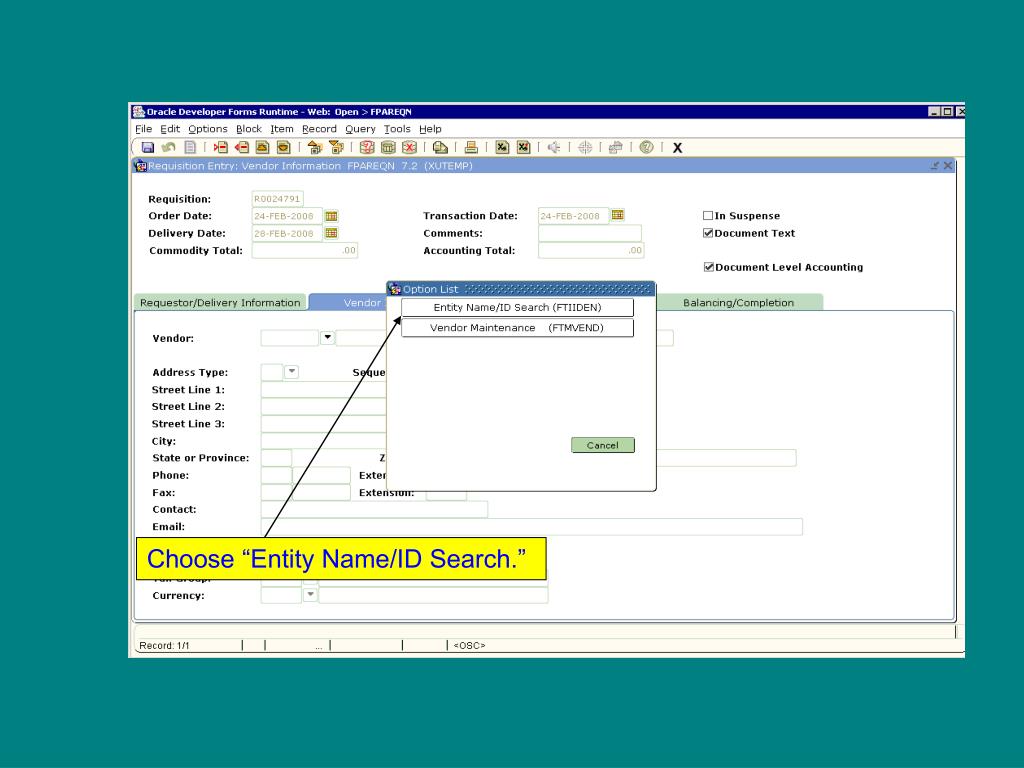Toggle Document Level Accounting checkbox
This screenshot has height=768, width=1024.
coord(709,267)
